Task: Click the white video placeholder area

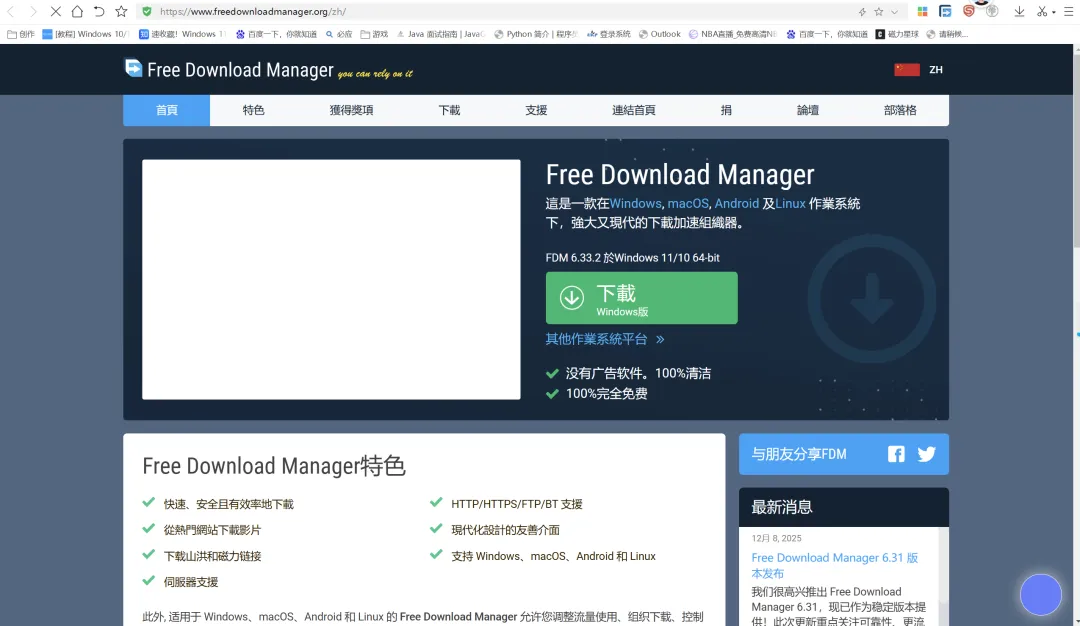Action: click(331, 280)
